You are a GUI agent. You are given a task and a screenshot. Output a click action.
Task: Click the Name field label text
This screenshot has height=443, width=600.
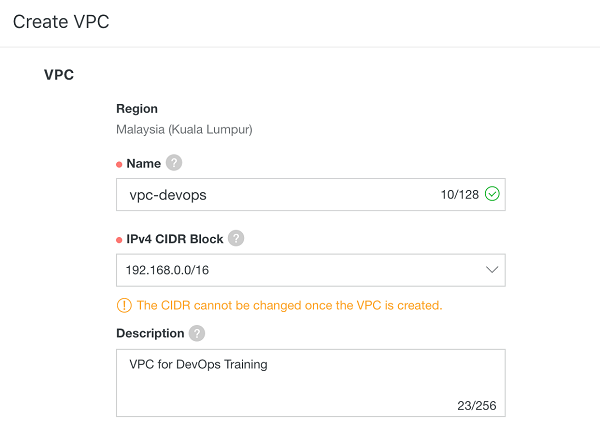(x=142, y=163)
